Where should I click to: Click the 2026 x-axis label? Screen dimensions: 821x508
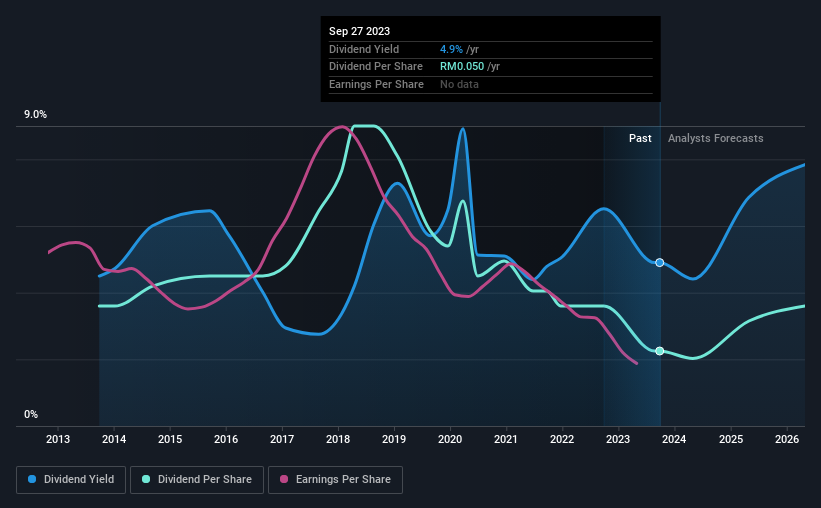787,439
